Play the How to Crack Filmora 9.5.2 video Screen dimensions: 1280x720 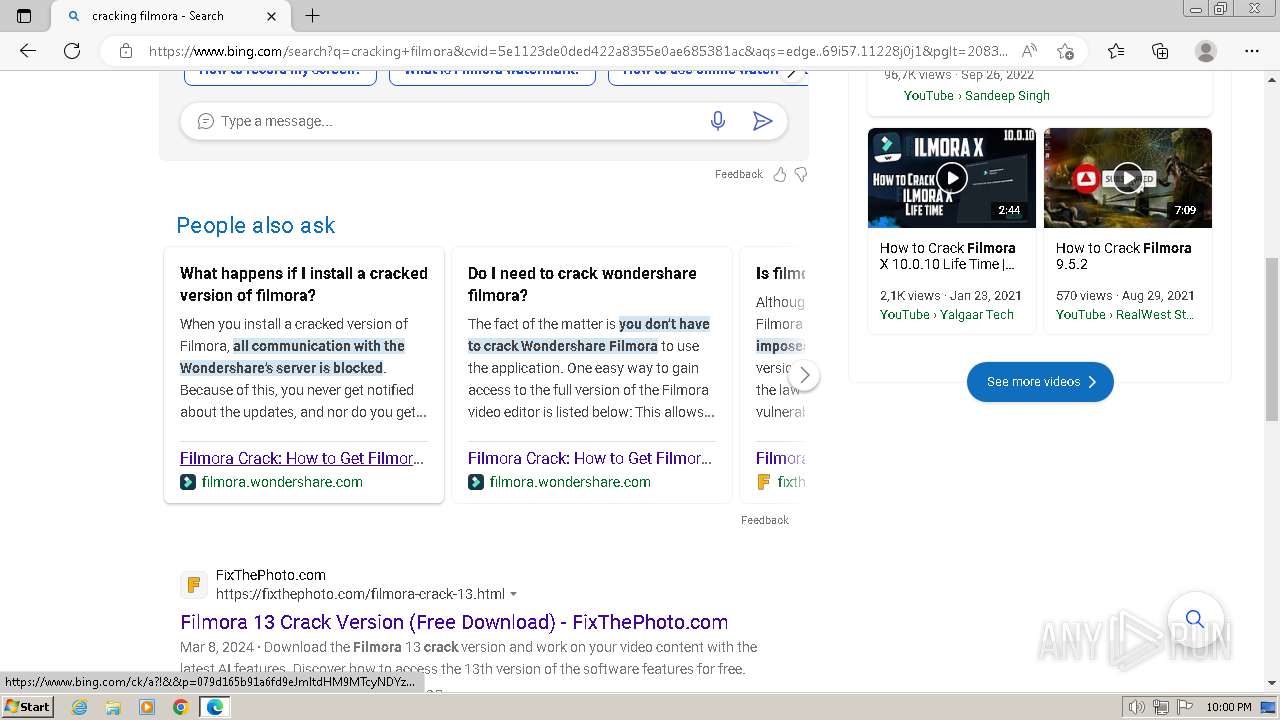(x=1128, y=178)
